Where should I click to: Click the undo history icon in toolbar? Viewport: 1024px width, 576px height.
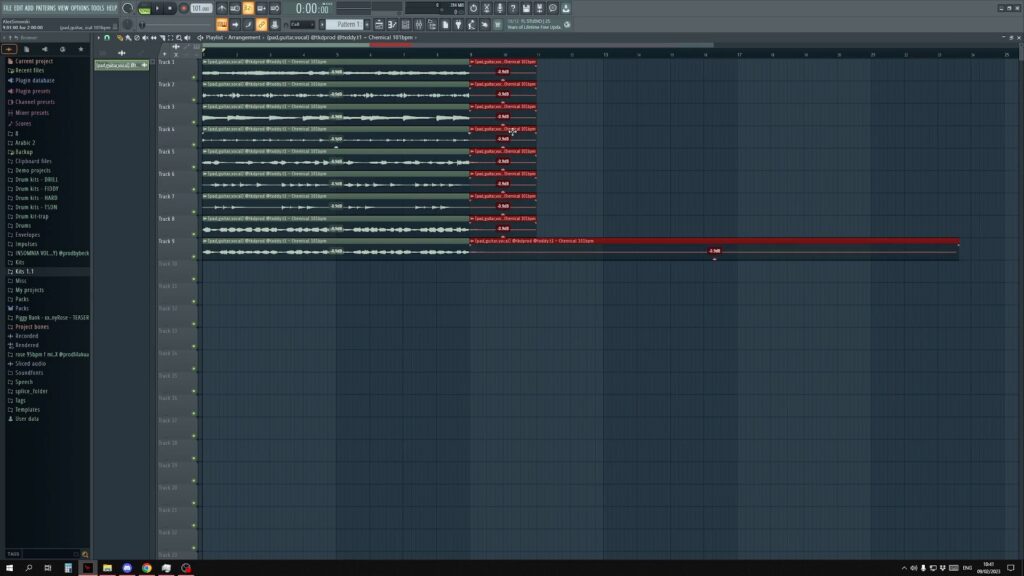click(x=473, y=8)
